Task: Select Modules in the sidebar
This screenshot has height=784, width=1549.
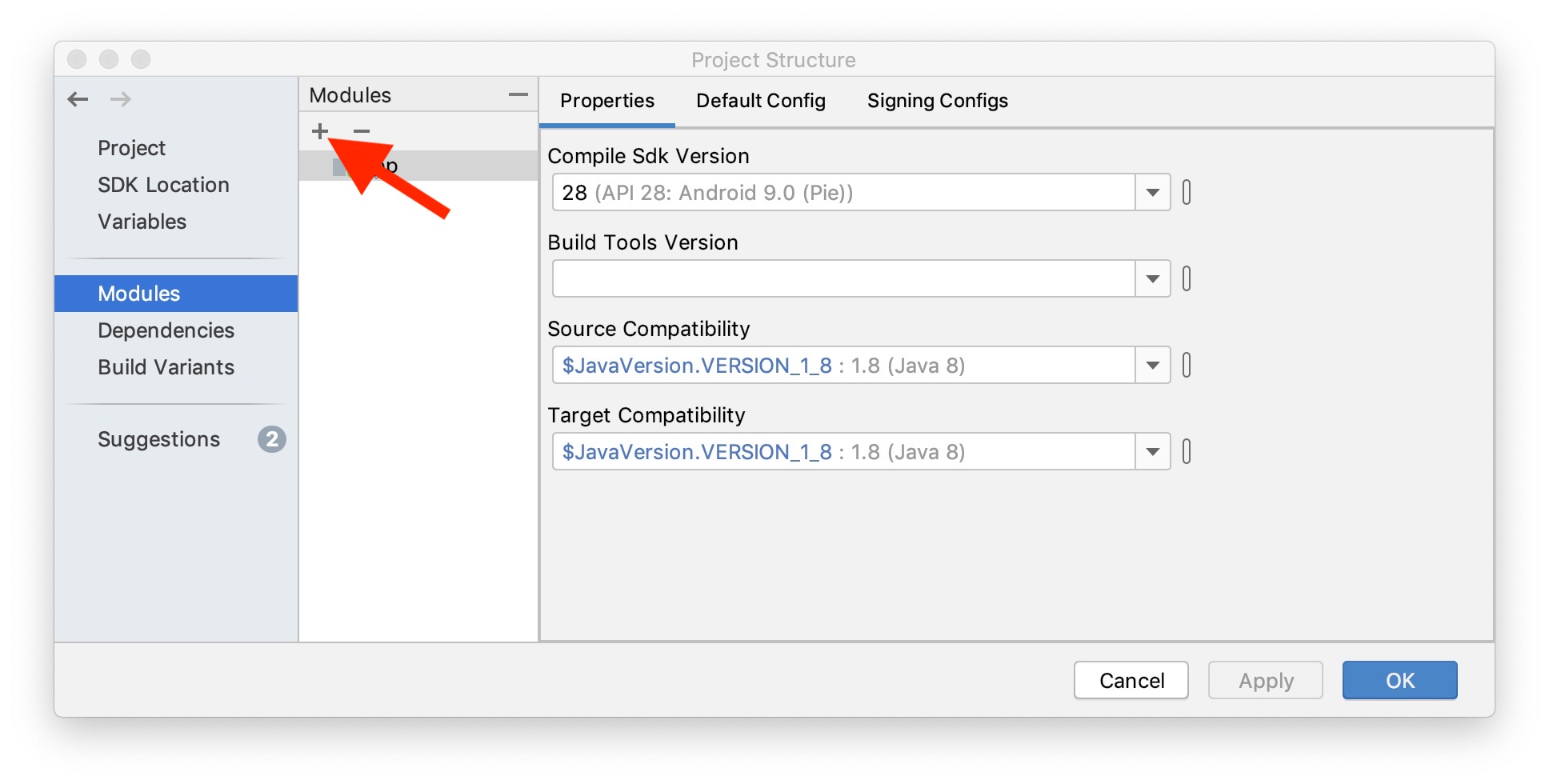Action: 176,294
